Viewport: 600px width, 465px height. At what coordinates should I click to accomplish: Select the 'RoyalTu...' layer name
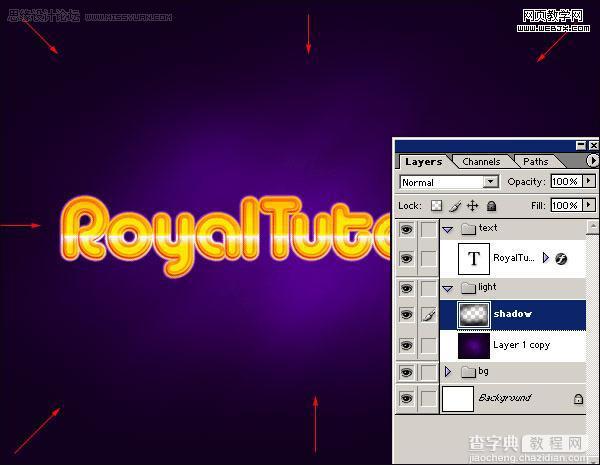point(514,258)
